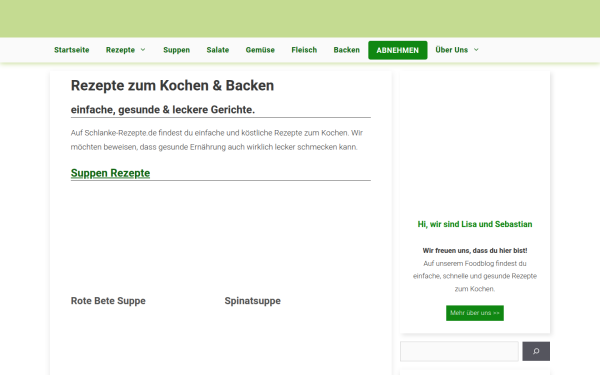Focus the sidebar search input field
This screenshot has height=375, width=600.
pyautogui.click(x=459, y=351)
